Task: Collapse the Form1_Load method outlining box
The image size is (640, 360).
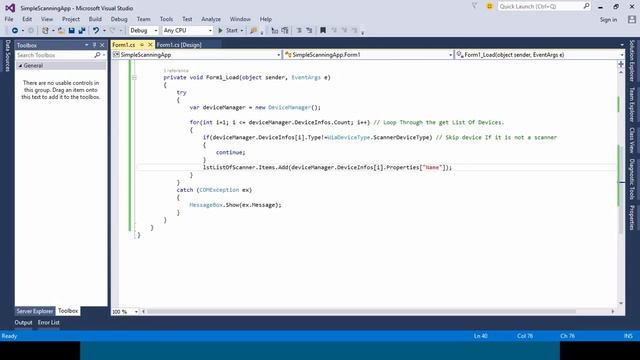Action: [134, 78]
